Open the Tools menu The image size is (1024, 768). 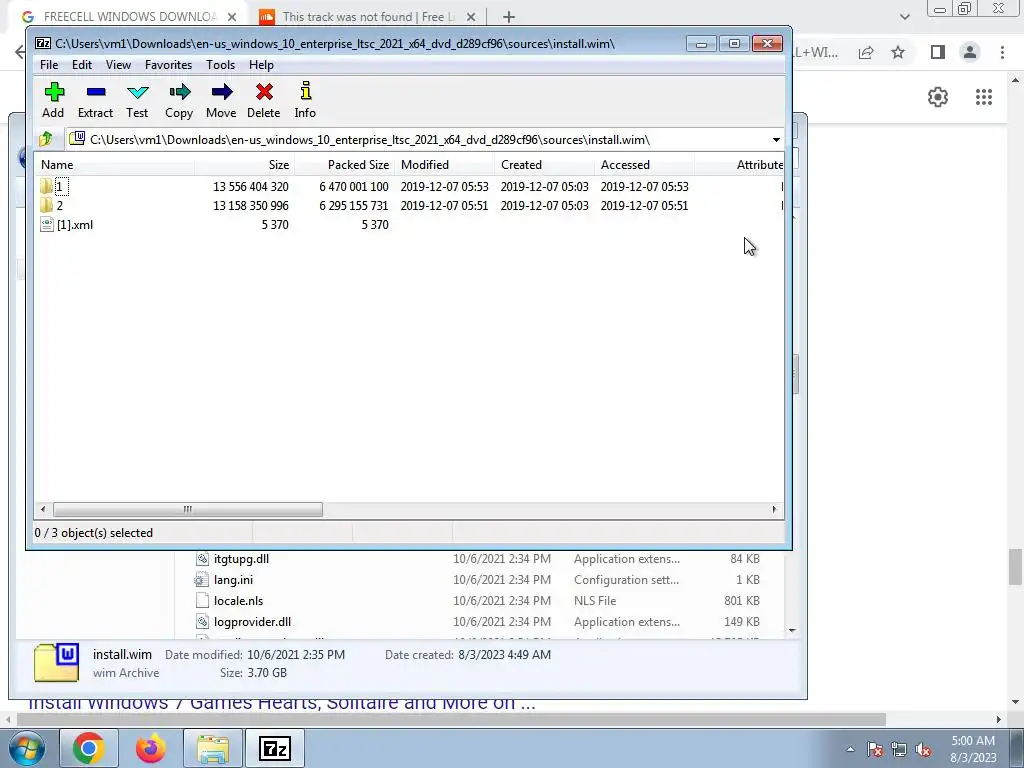[220, 65]
